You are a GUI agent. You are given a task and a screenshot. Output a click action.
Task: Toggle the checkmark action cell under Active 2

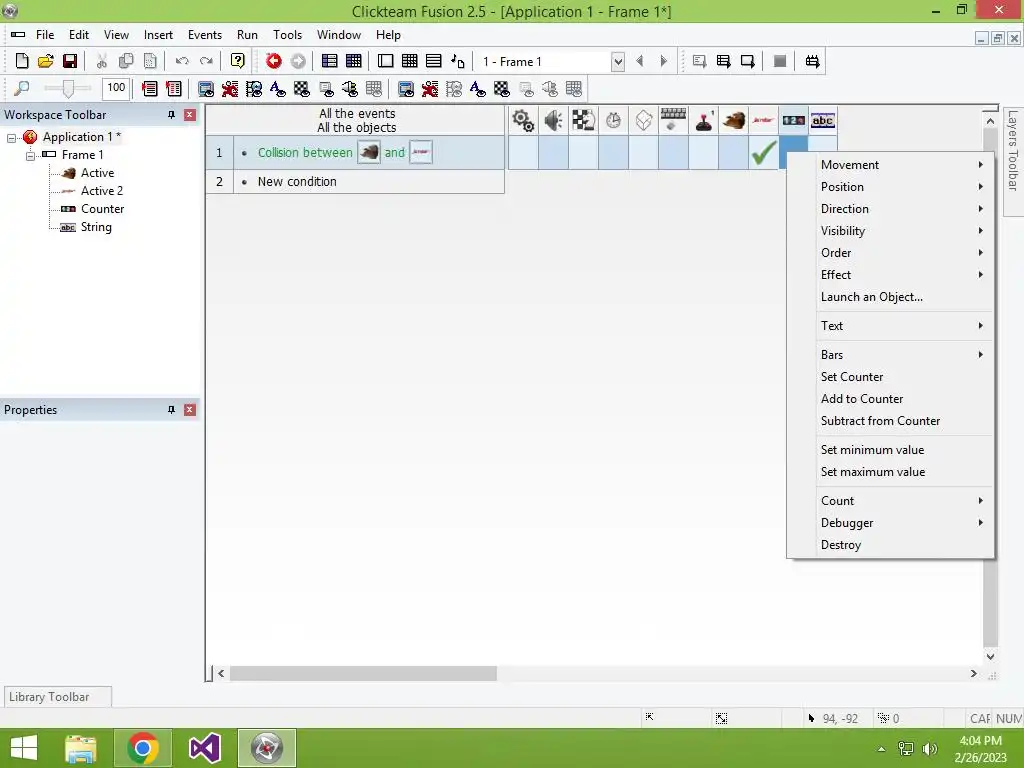click(763, 153)
